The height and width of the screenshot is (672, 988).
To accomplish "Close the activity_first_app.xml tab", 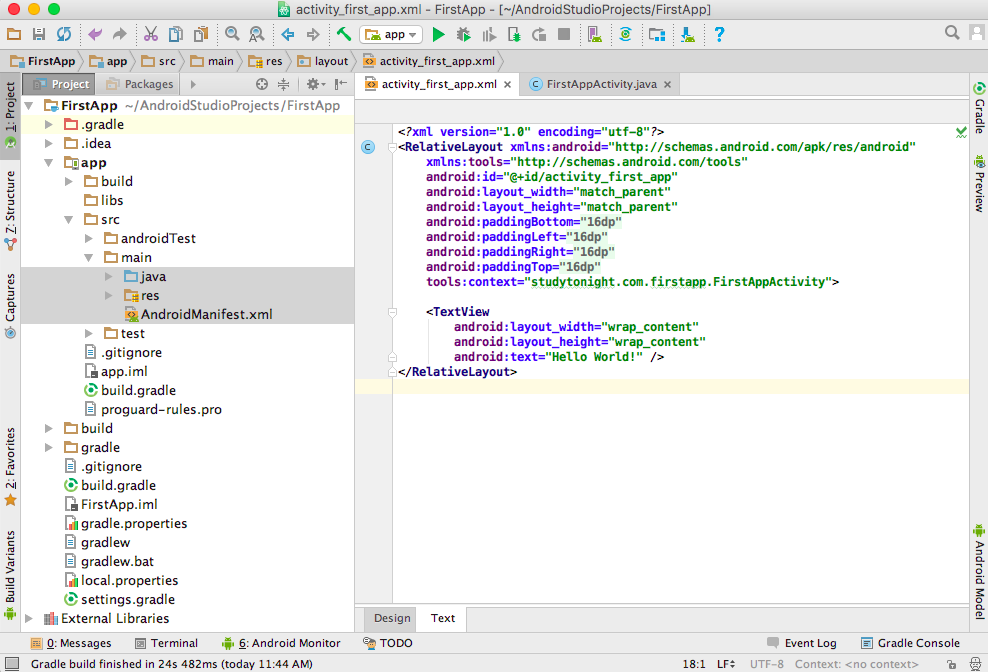I will click(507, 84).
